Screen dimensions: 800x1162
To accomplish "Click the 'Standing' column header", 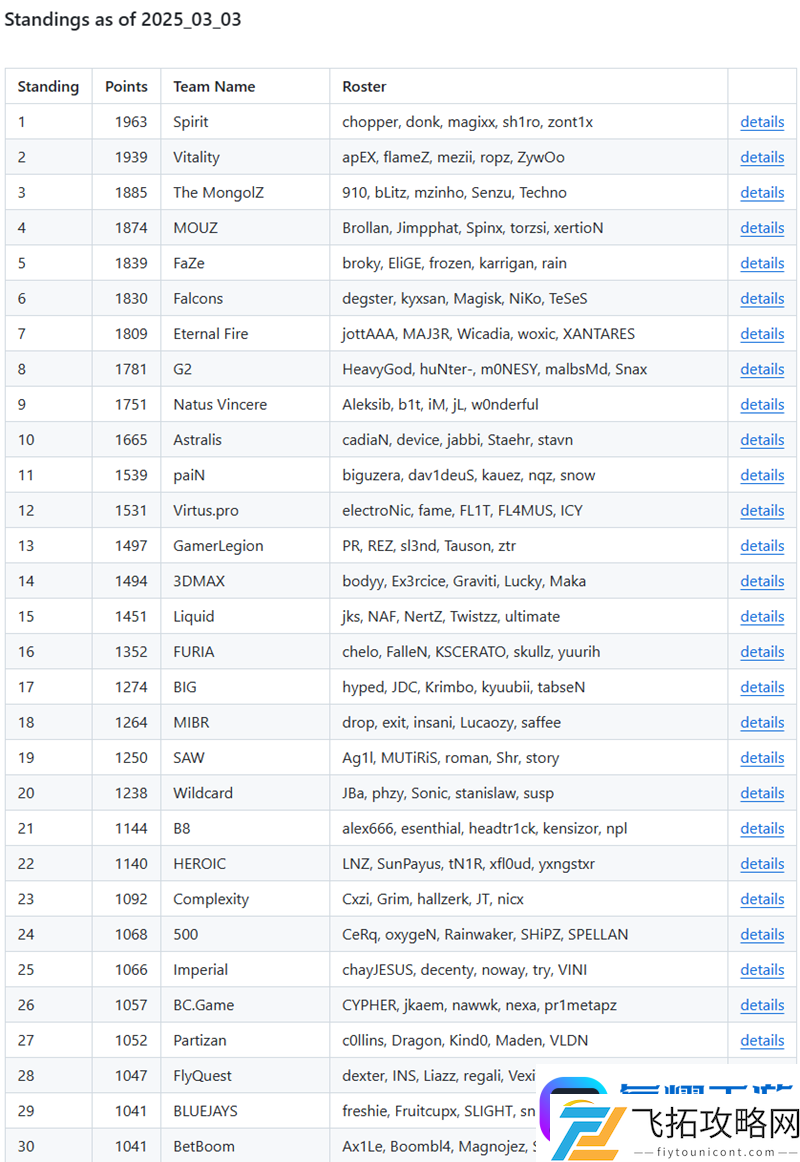I will [x=48, y=87].
